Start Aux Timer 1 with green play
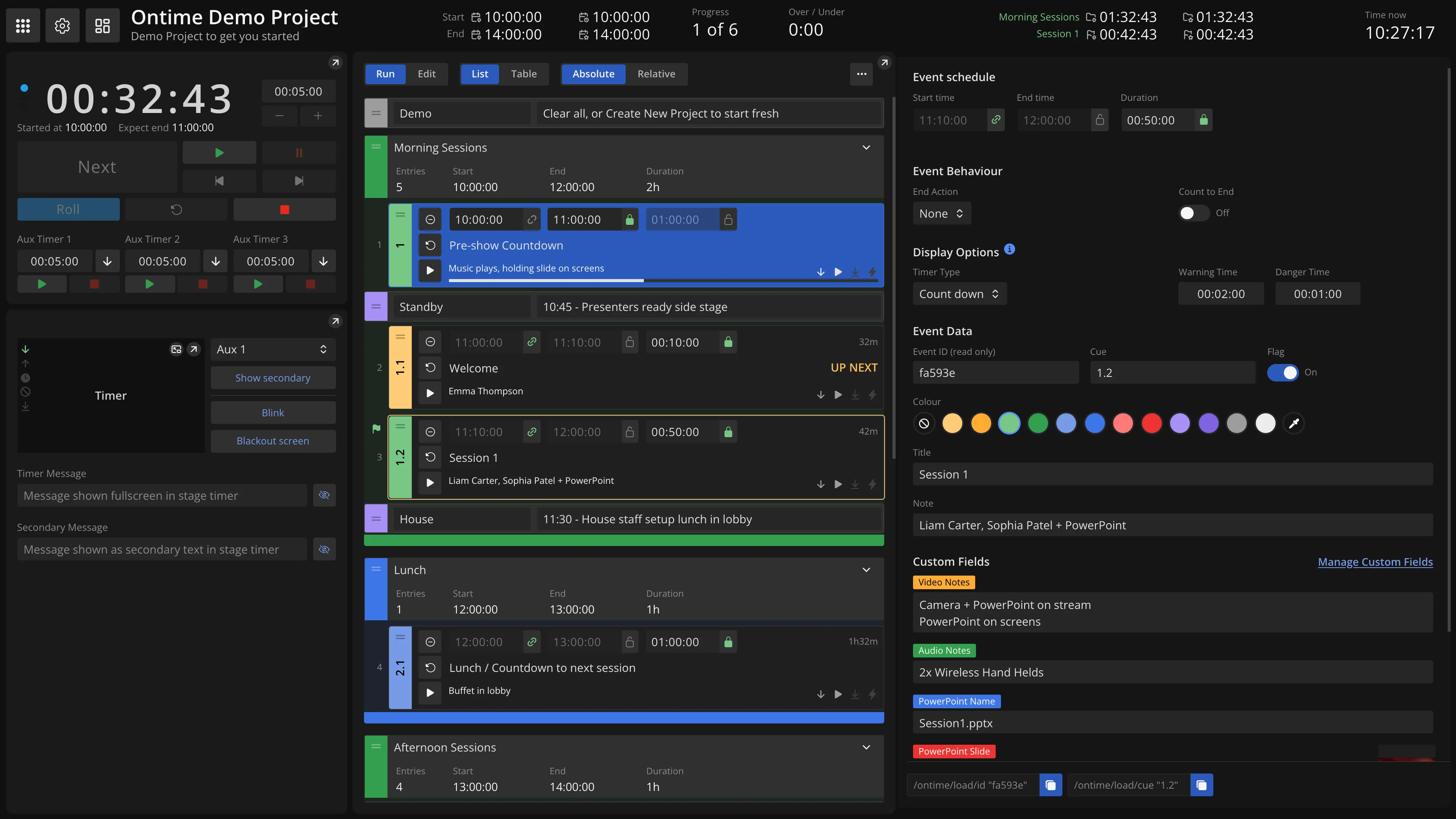This screenshot has width=1456, height=819. point(42,284)
